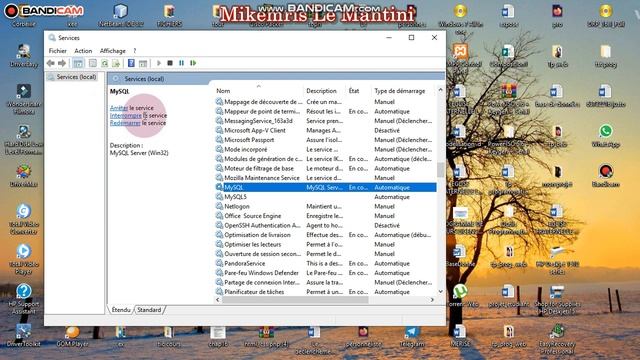Click the horizontal scrollbar thumb
Screen dimensions: 640x360
[295, 300]
